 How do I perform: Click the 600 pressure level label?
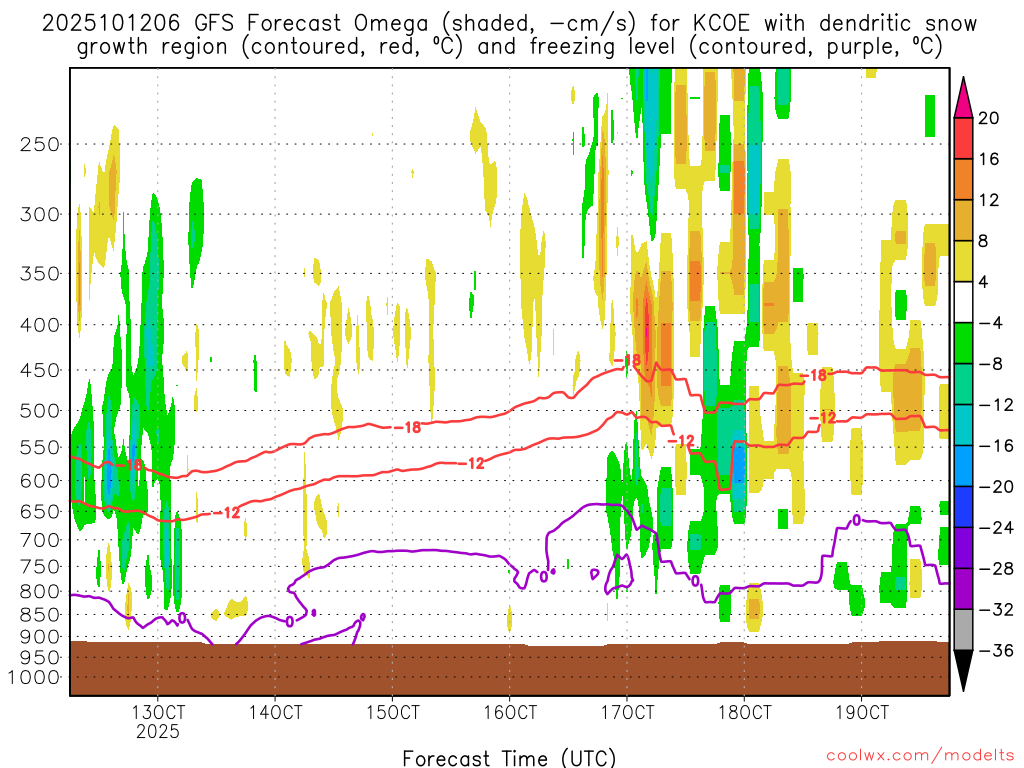pos(40,481)
